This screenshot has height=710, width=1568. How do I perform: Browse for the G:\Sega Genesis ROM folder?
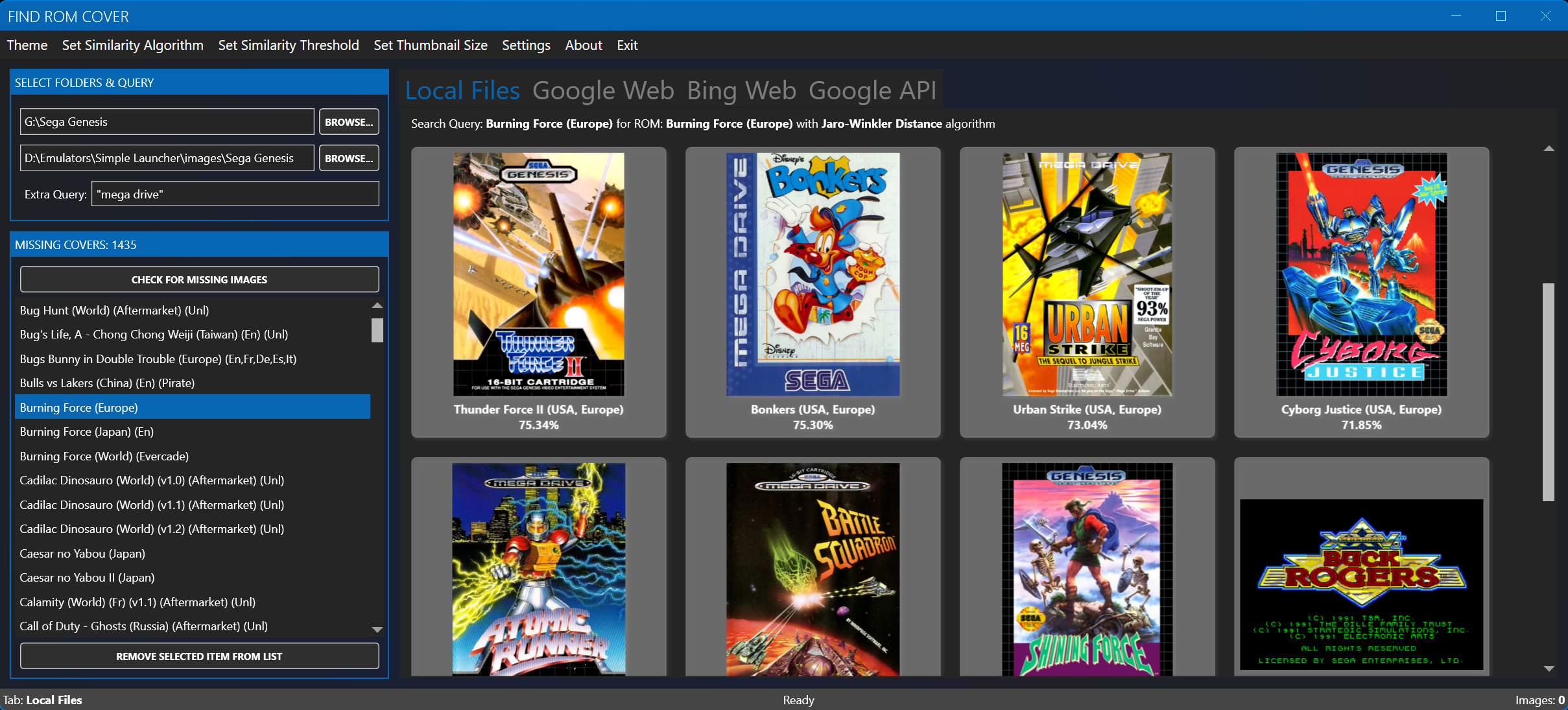pos(349,122)
